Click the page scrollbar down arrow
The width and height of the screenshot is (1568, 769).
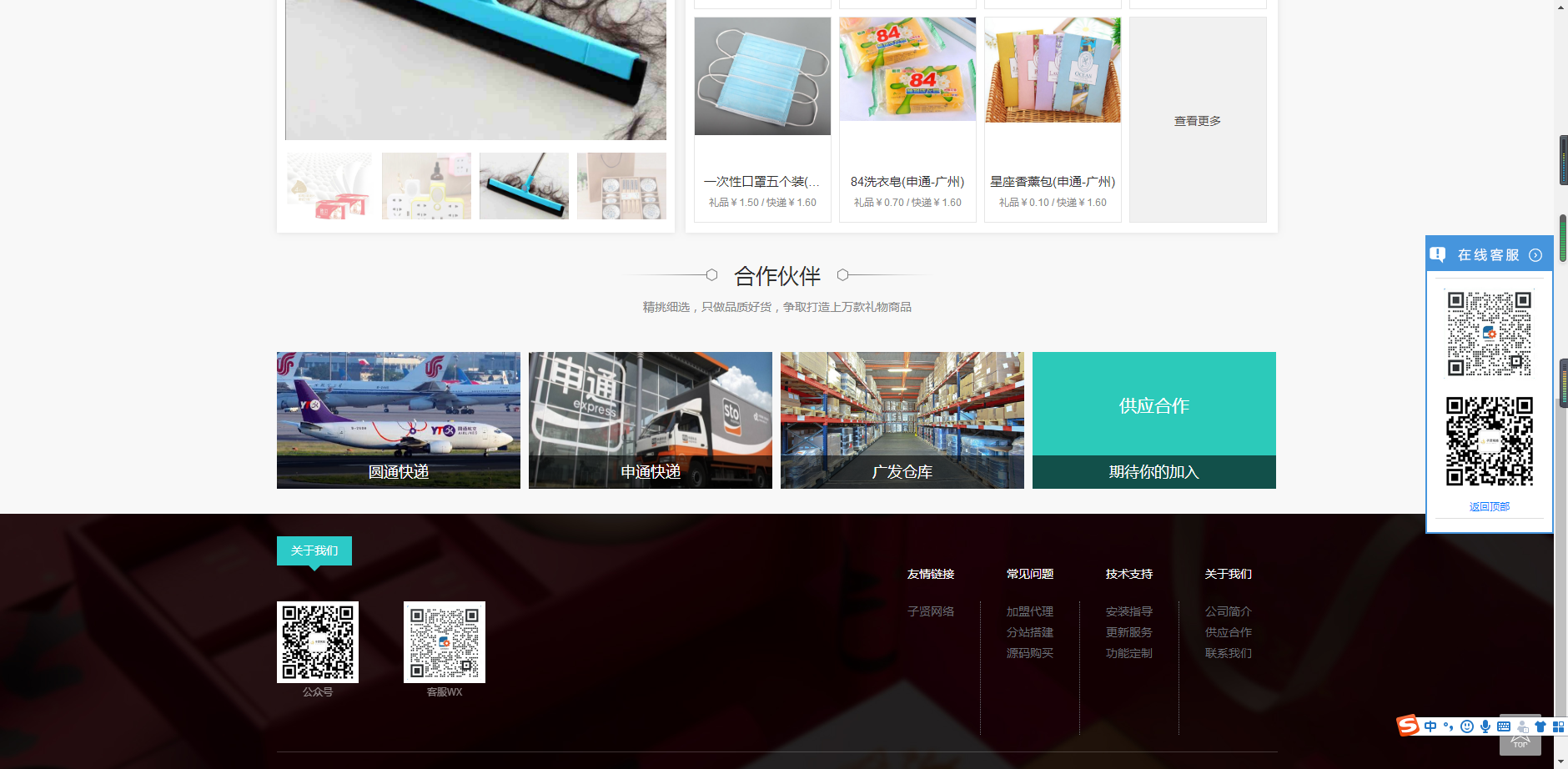tap(1560, 761)
